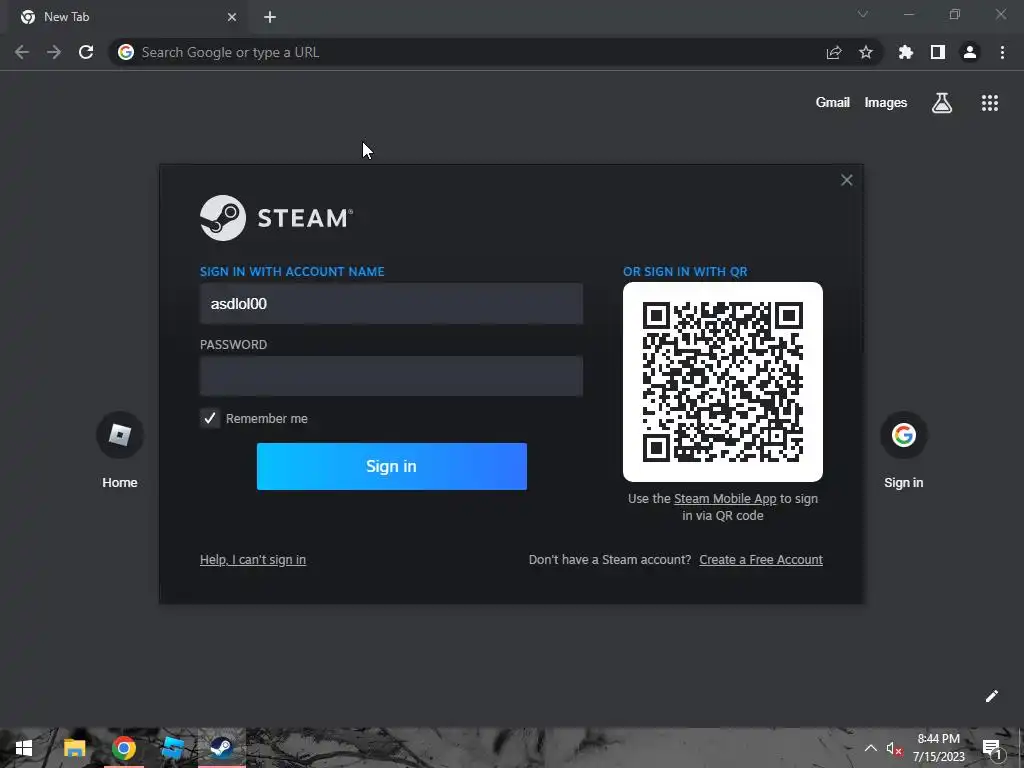
Task: Open Windows Start menu
Action: pos(24,748)
